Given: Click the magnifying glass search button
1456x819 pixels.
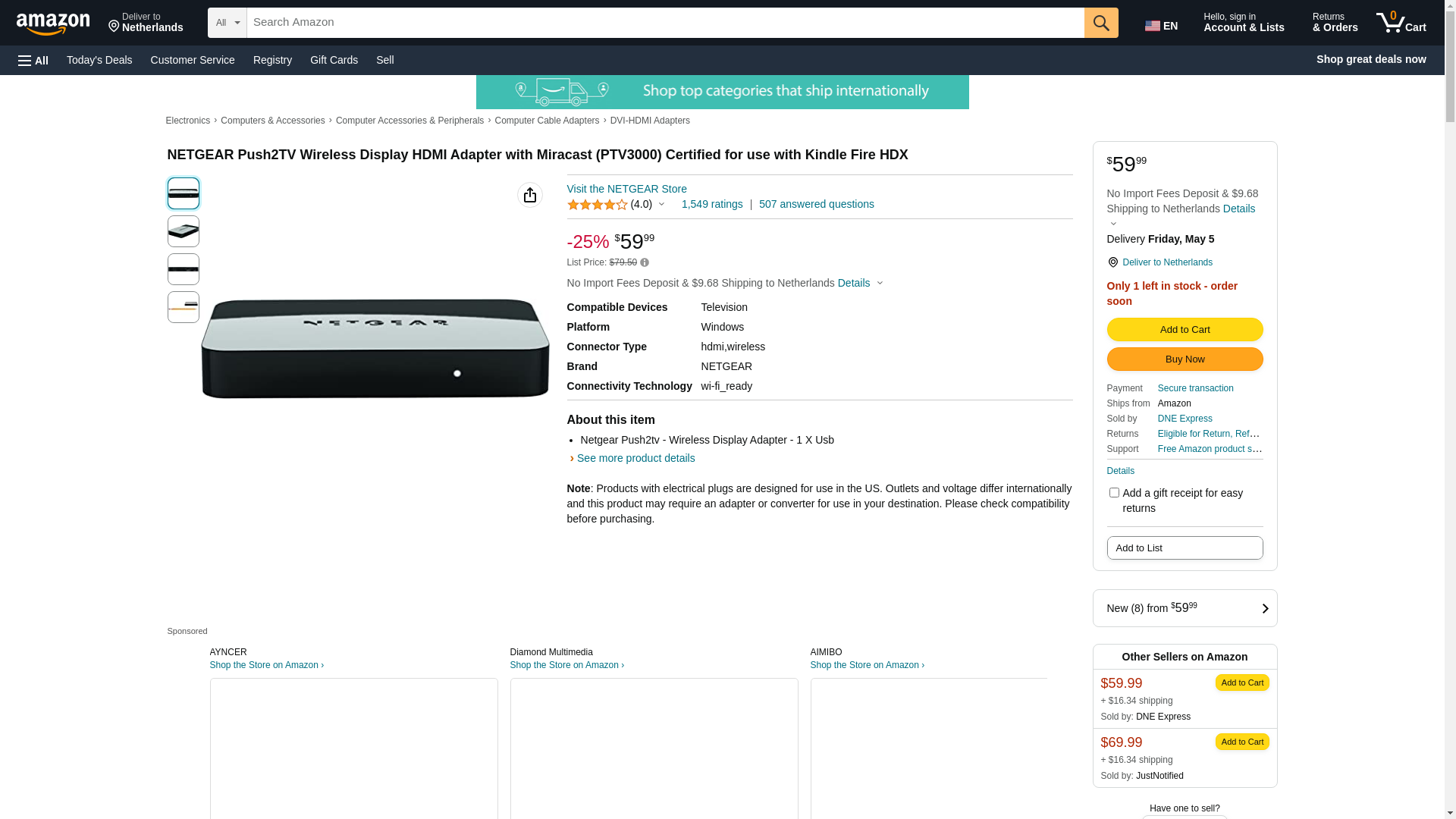Looking at the screenshot, I should click(1100, 23).
